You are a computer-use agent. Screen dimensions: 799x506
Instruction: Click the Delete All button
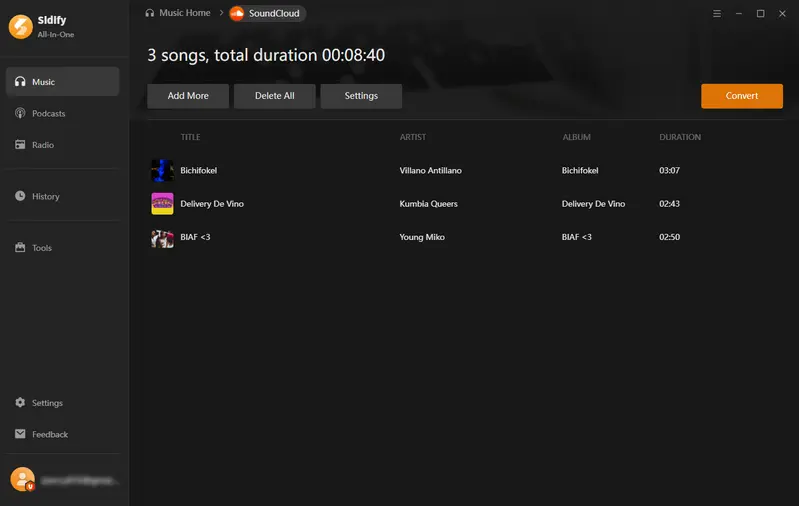pos(275,96)
